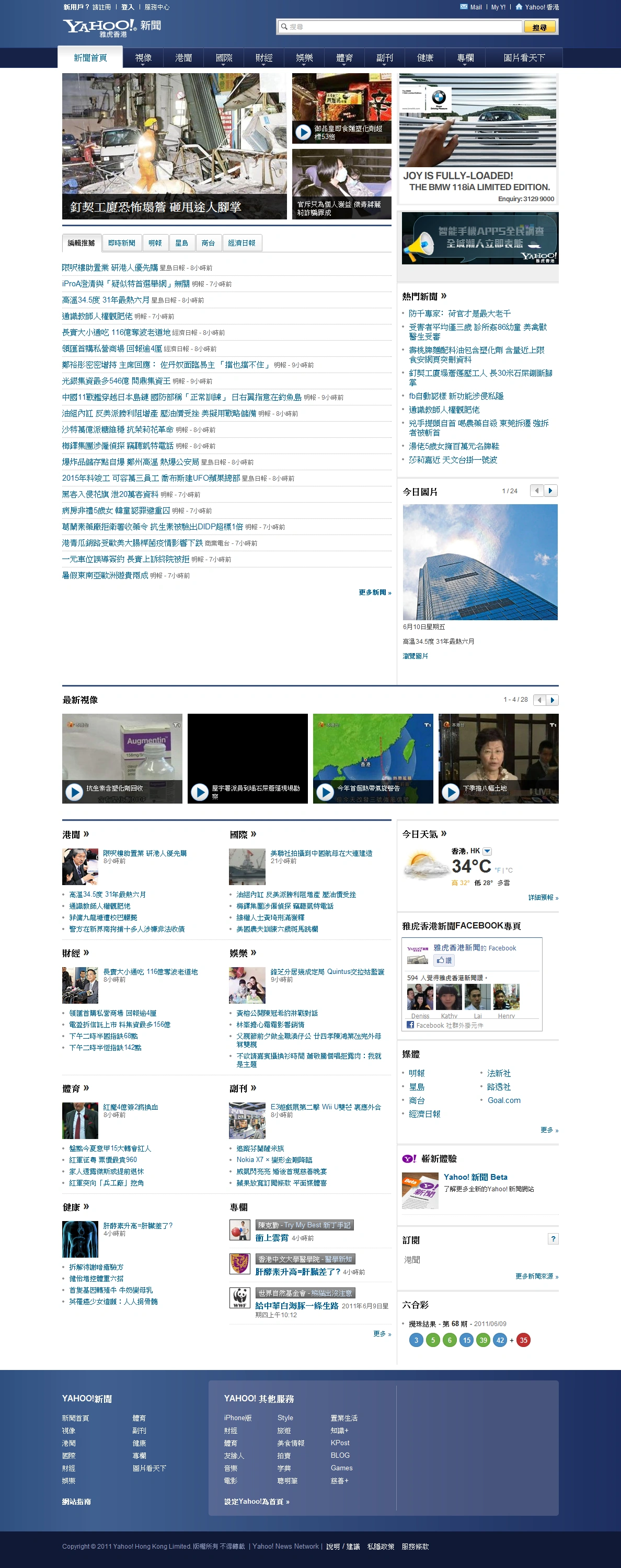
Task: Click the Facebook like (讚) button
Action: pyautogui.click(x=444, y=960)
